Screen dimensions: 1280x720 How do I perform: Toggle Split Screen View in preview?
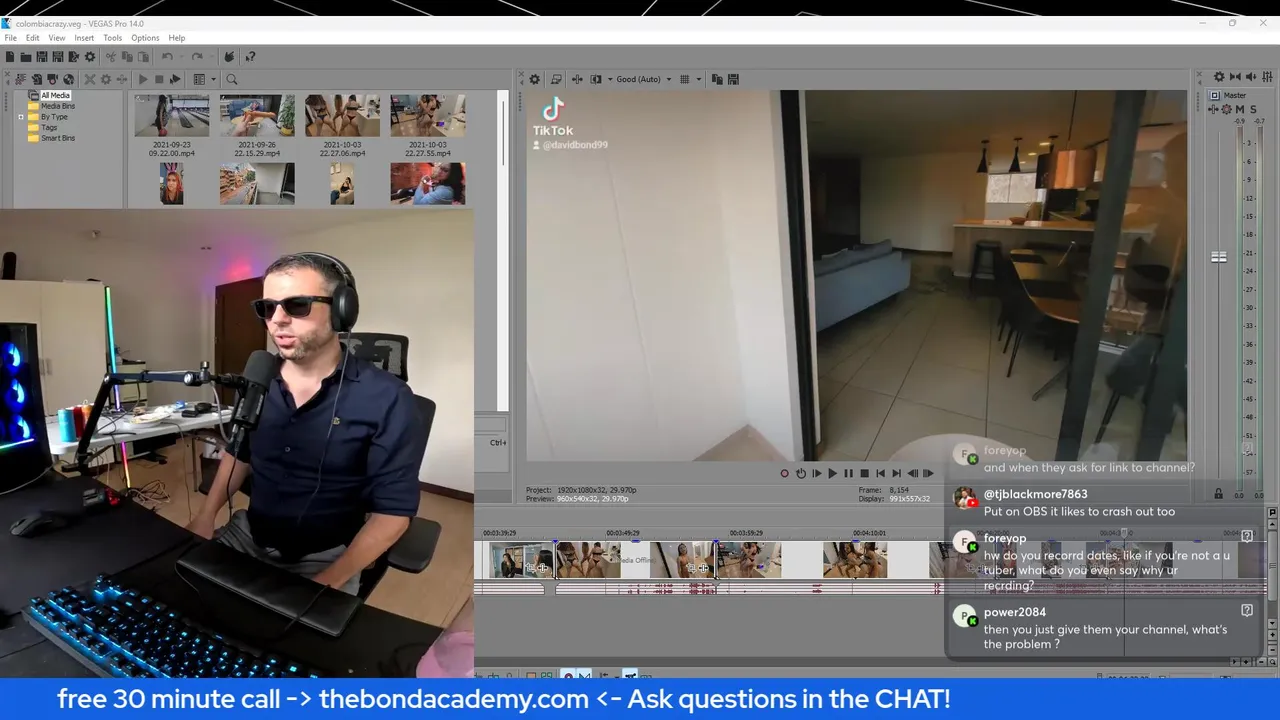pyautogui.click(x=596, y=79)
